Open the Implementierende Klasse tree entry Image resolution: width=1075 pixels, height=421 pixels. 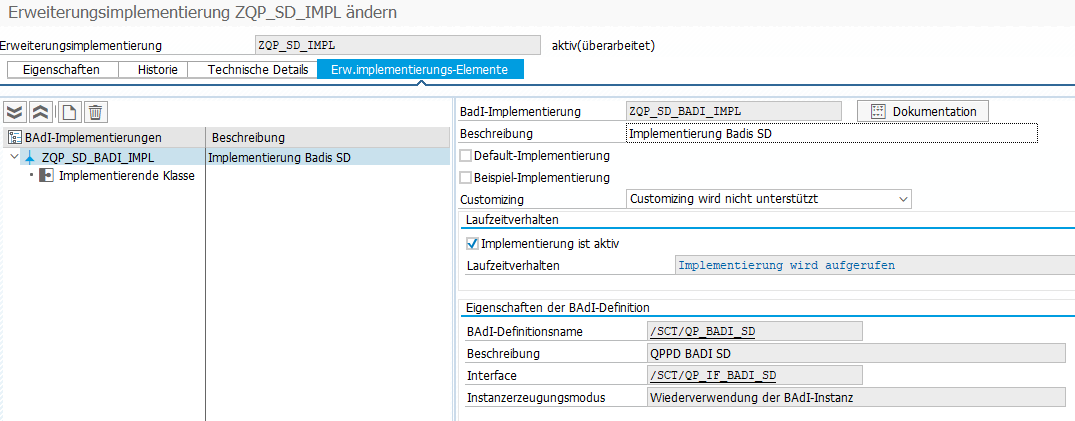(127, 176)
